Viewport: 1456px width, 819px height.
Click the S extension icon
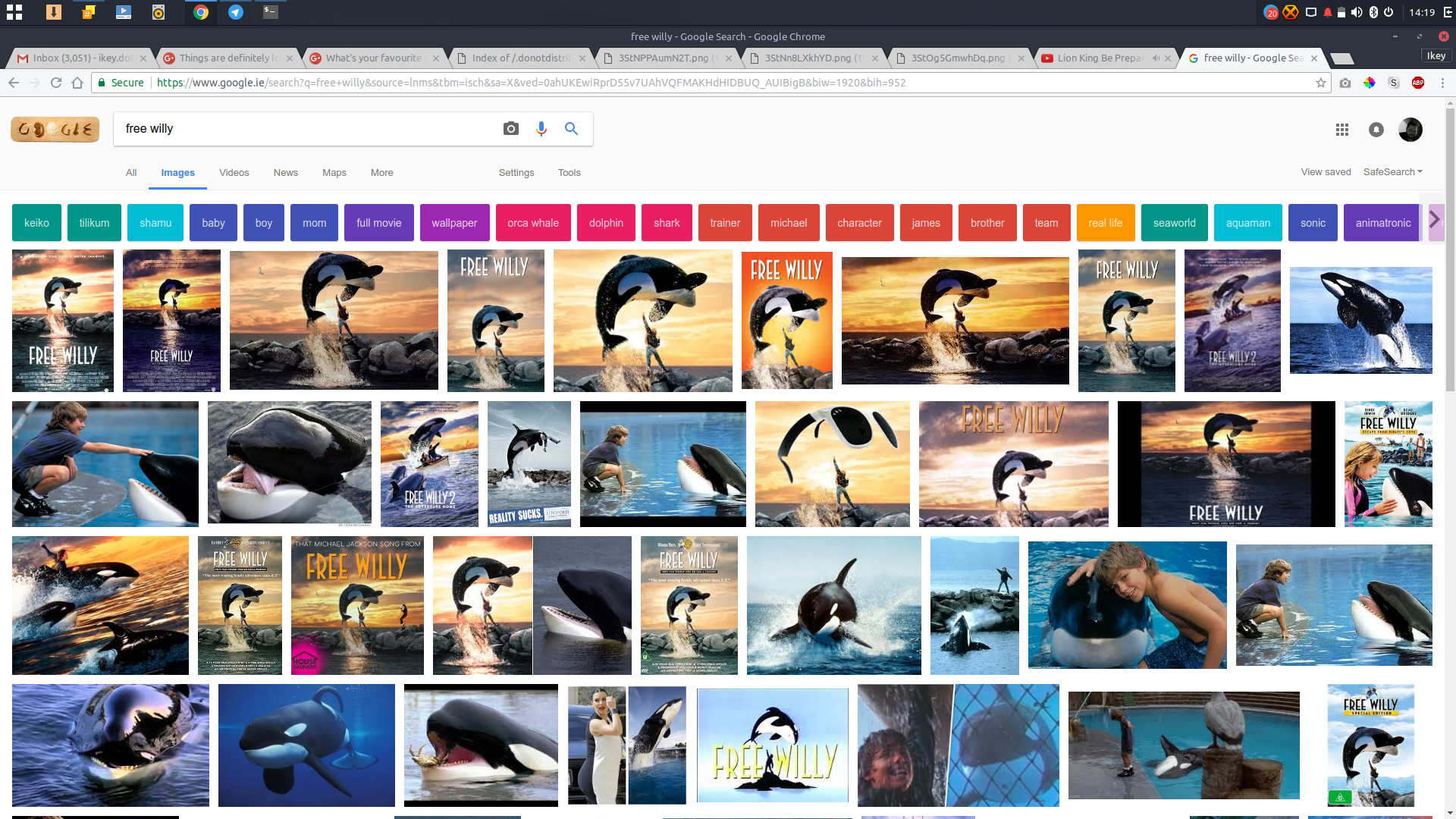1394,83
